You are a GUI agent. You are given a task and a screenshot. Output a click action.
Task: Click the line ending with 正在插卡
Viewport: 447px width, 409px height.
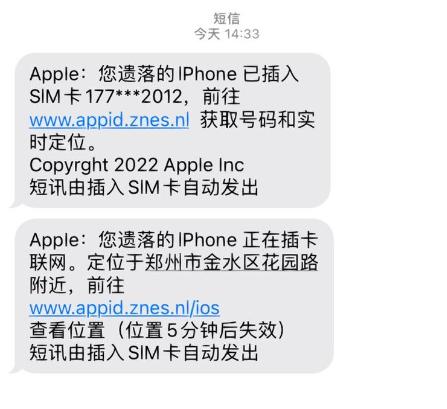click(173, 240)
